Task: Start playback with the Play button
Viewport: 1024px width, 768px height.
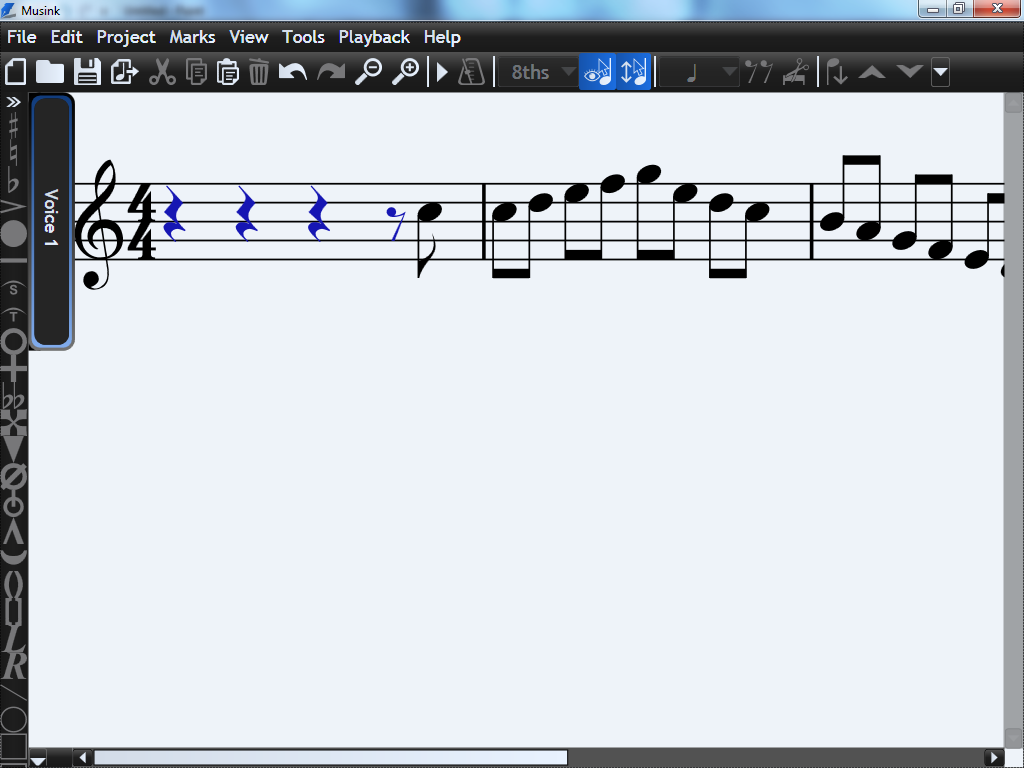Action: (442, 72)
